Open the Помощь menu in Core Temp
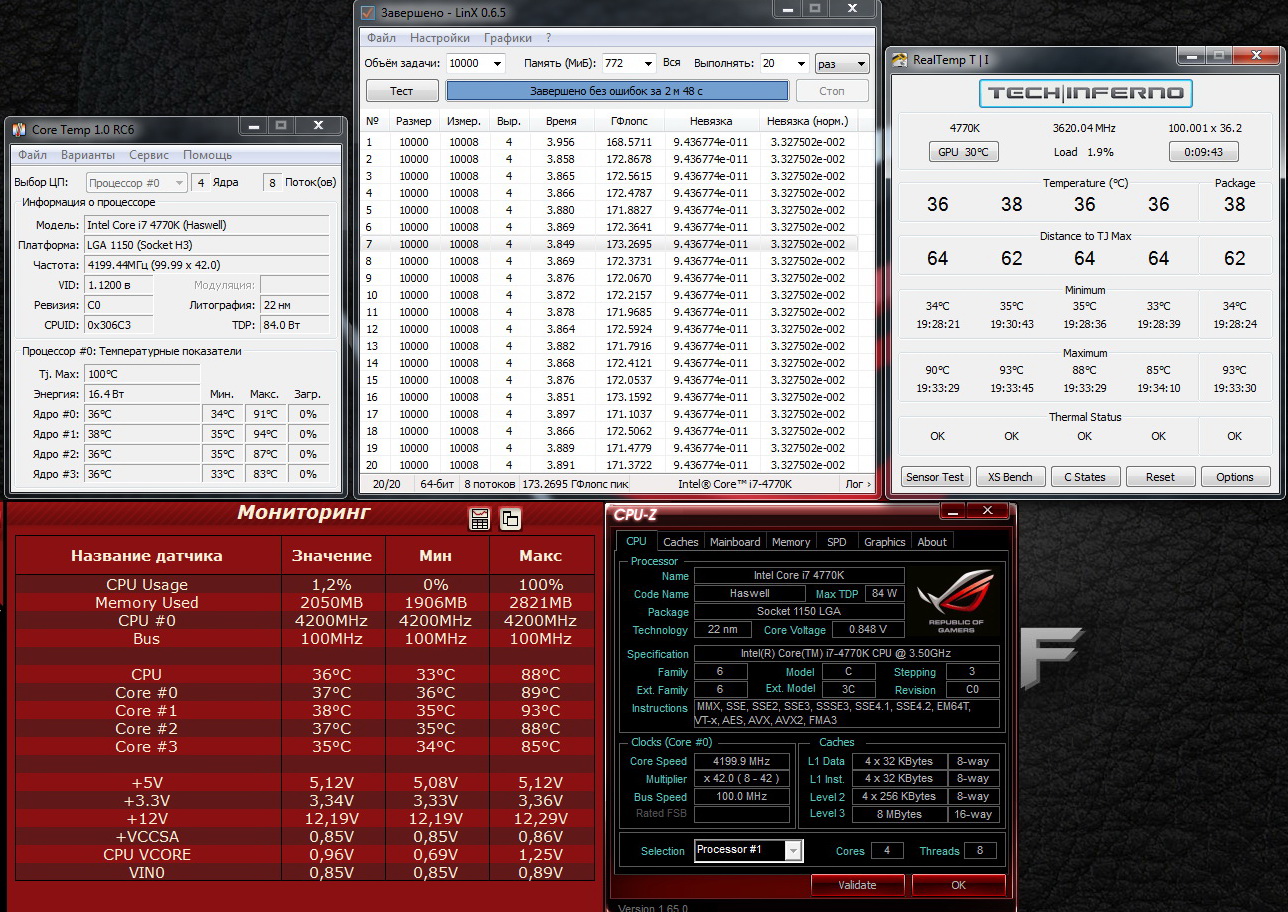The height and width of the screenshot is (912, 1288). tap(207, 155)
